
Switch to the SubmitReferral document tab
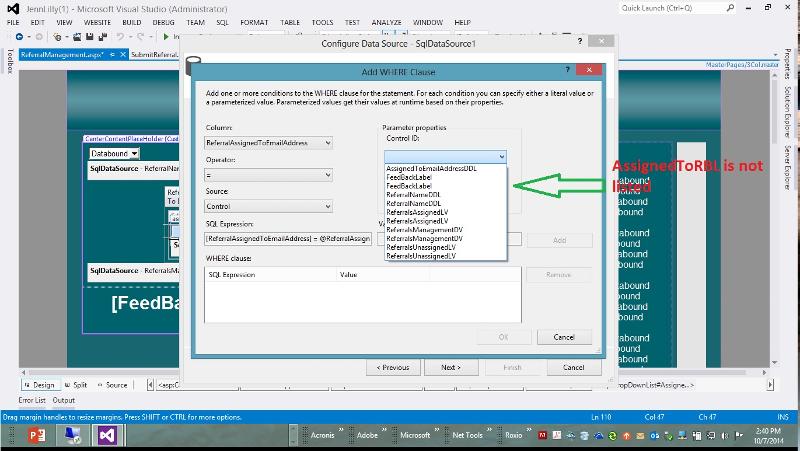coord(155,55)
